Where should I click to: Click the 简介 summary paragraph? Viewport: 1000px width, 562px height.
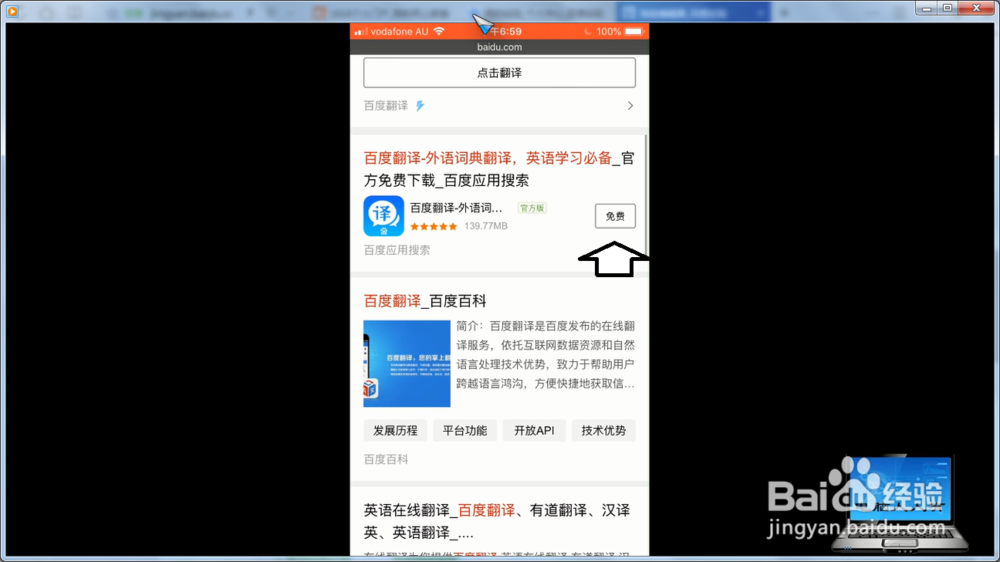pos(545,355)
